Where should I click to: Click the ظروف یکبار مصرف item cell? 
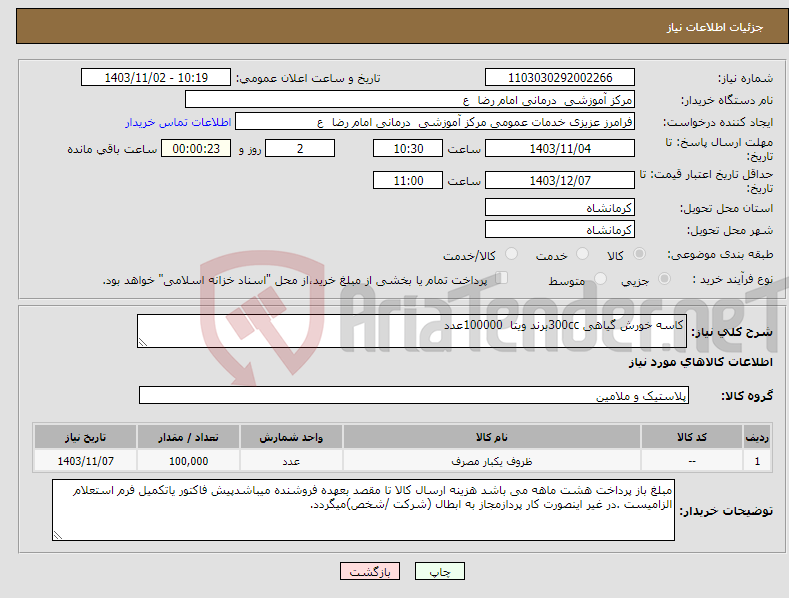click(492, 461)
